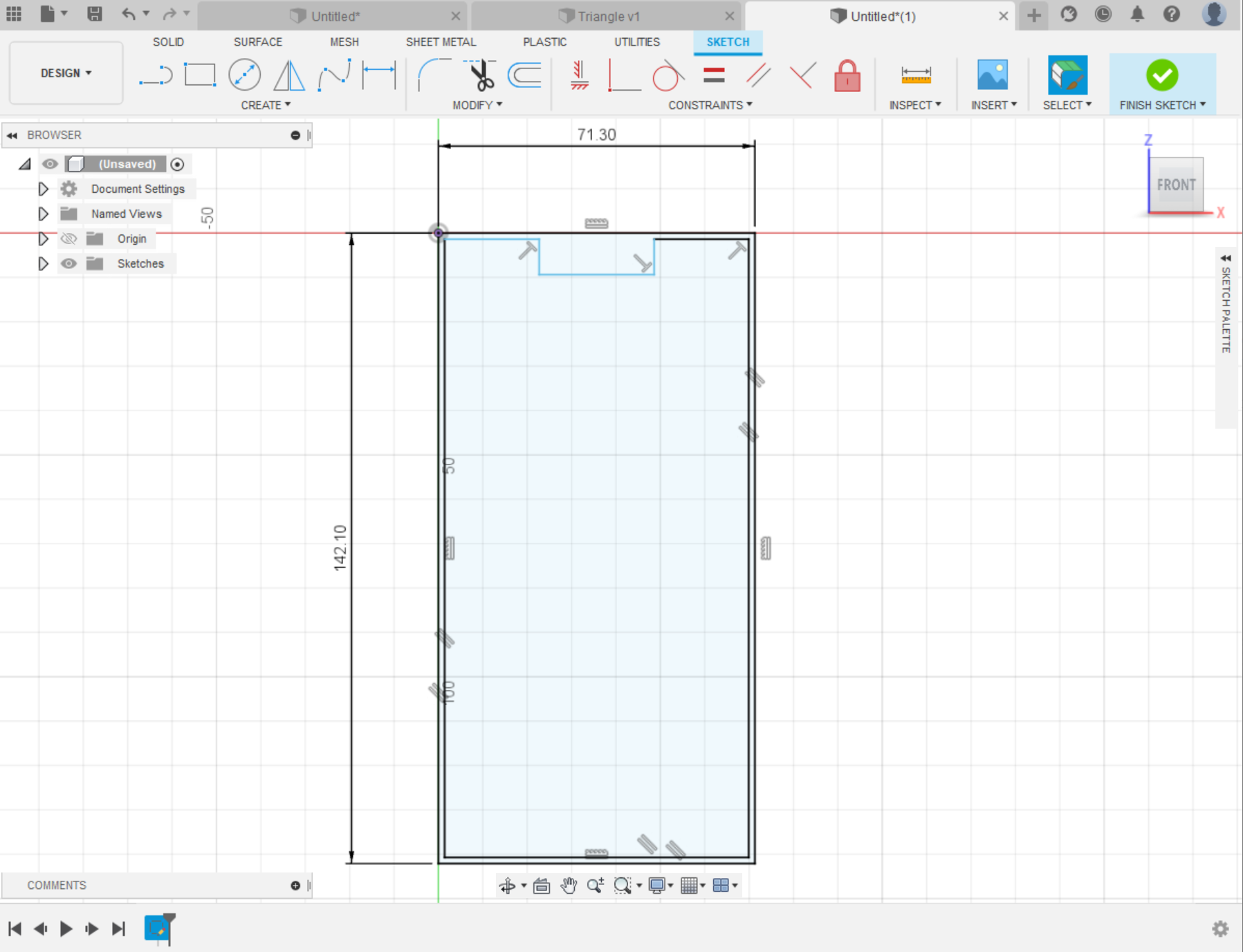Viewport: 1243px width, 952px height.
Task: Open the INSPECT dropdown menu
Action: point(915,105)
